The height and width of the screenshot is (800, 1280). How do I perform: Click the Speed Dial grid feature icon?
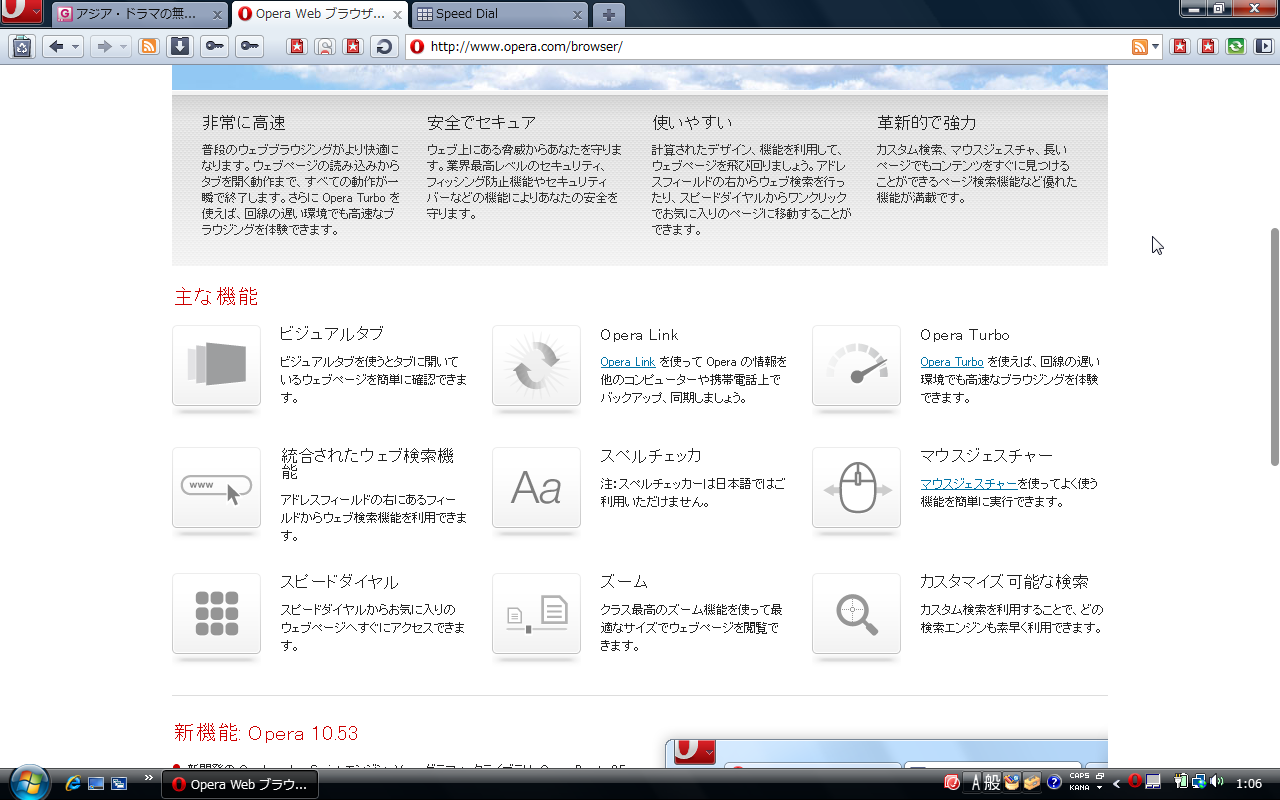[216, 613]
